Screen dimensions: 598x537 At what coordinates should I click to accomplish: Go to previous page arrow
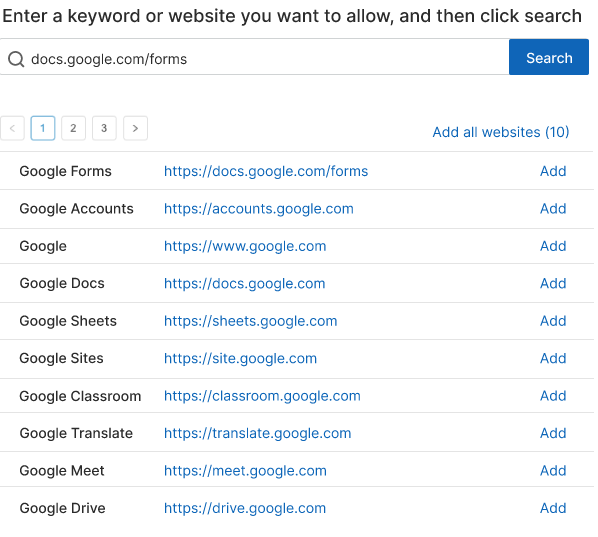[12, 128]
